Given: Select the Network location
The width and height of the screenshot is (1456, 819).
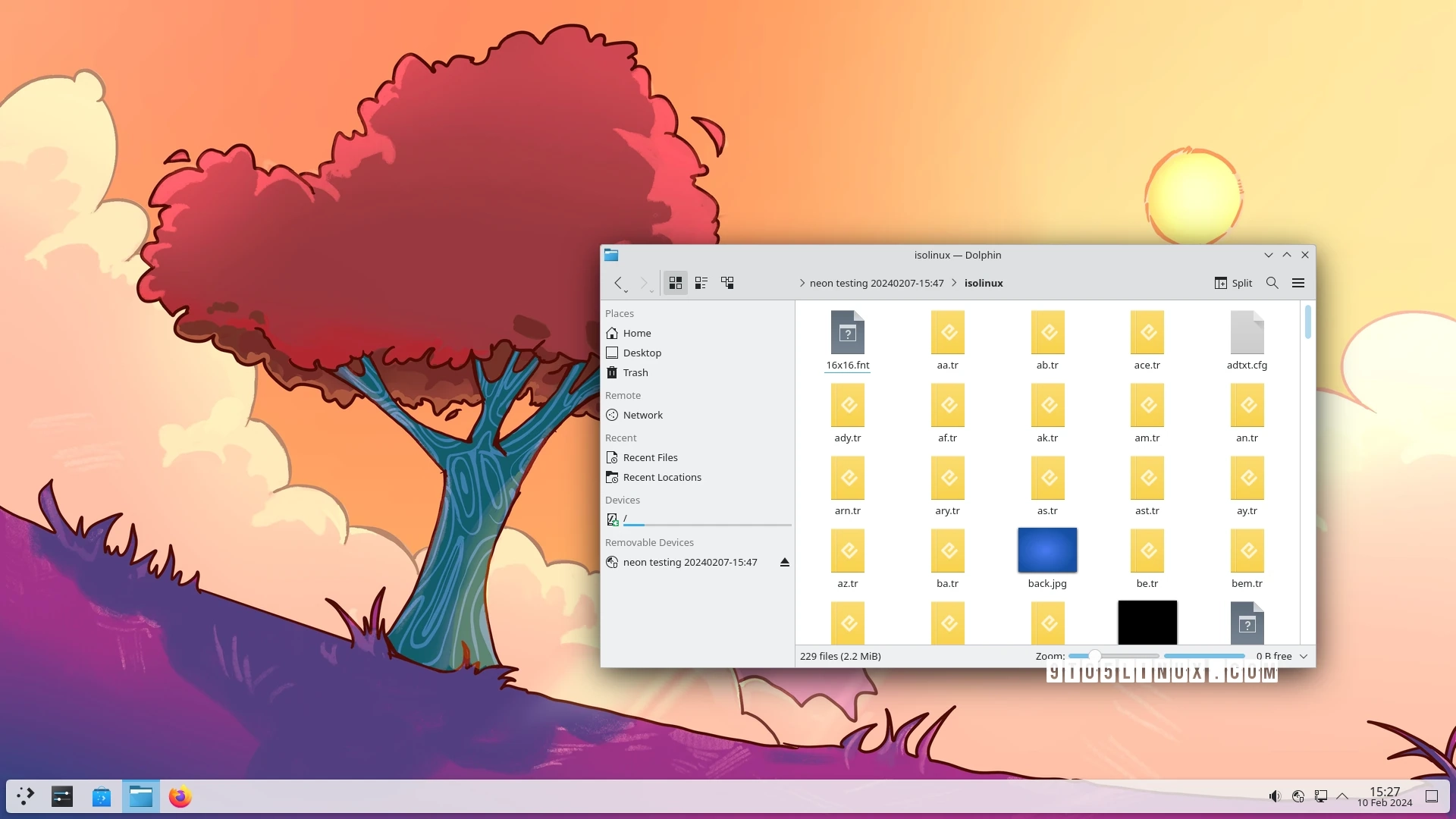Looking at the screenshot, I should pyautogui.click(x=643, y=414).
